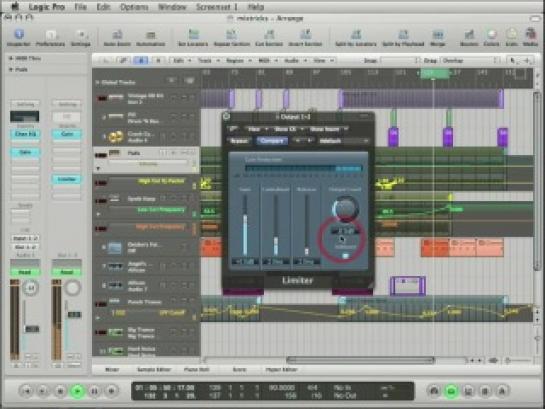
Task: Open the Screenset 1 menu
Action: pyautogui.click(x=217, y=7)
